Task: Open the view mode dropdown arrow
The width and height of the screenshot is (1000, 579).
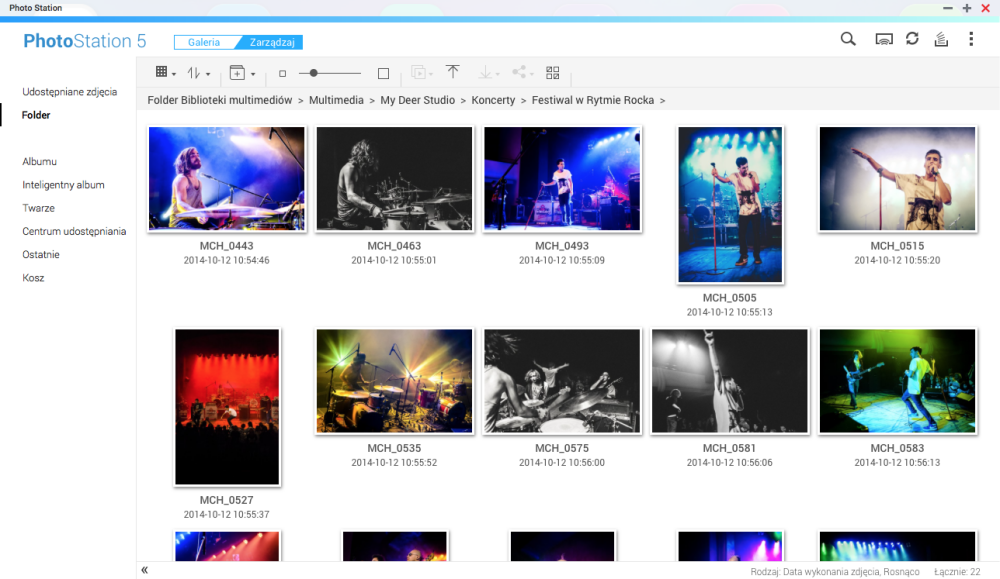Action: 173,75
